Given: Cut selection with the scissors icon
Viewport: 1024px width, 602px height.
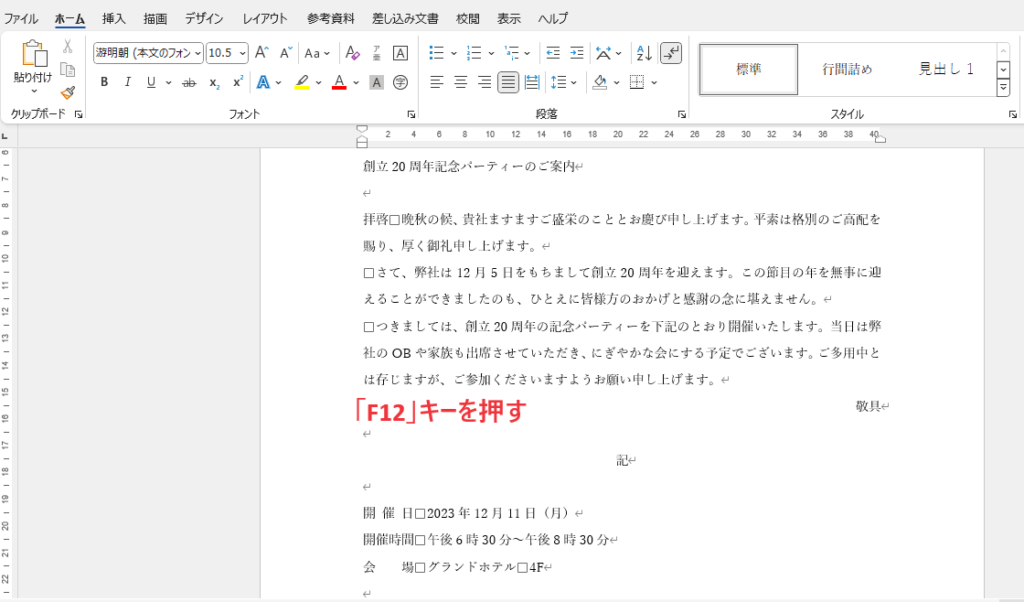Looking at the screenshot, I should 67,46.
